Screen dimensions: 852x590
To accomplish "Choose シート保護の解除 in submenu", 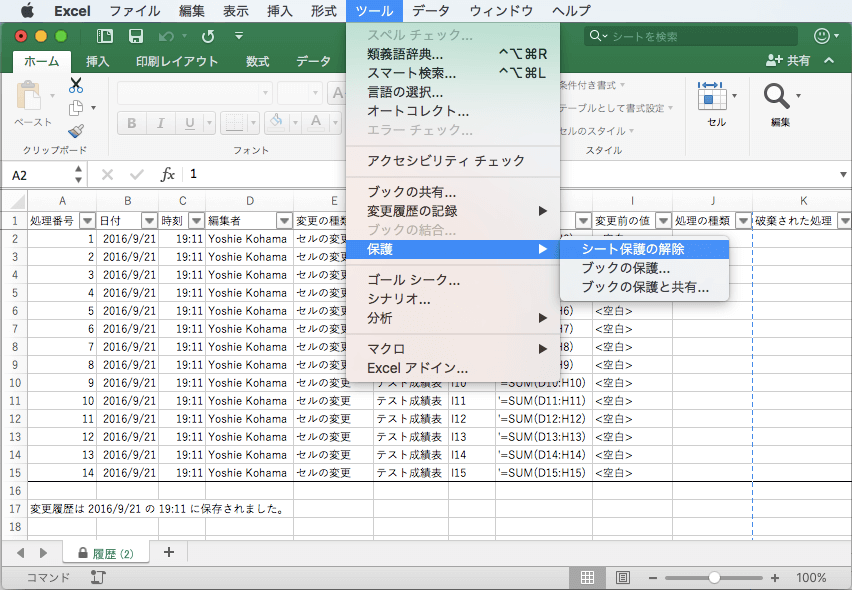I will click(644, 249).
